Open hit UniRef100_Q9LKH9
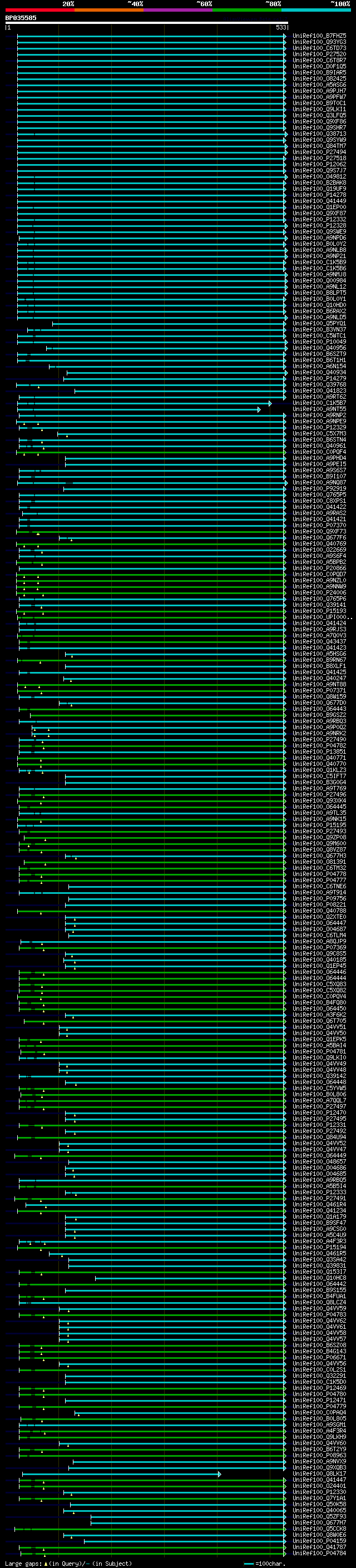The image size is (356, 1568). pos(319,1437)
